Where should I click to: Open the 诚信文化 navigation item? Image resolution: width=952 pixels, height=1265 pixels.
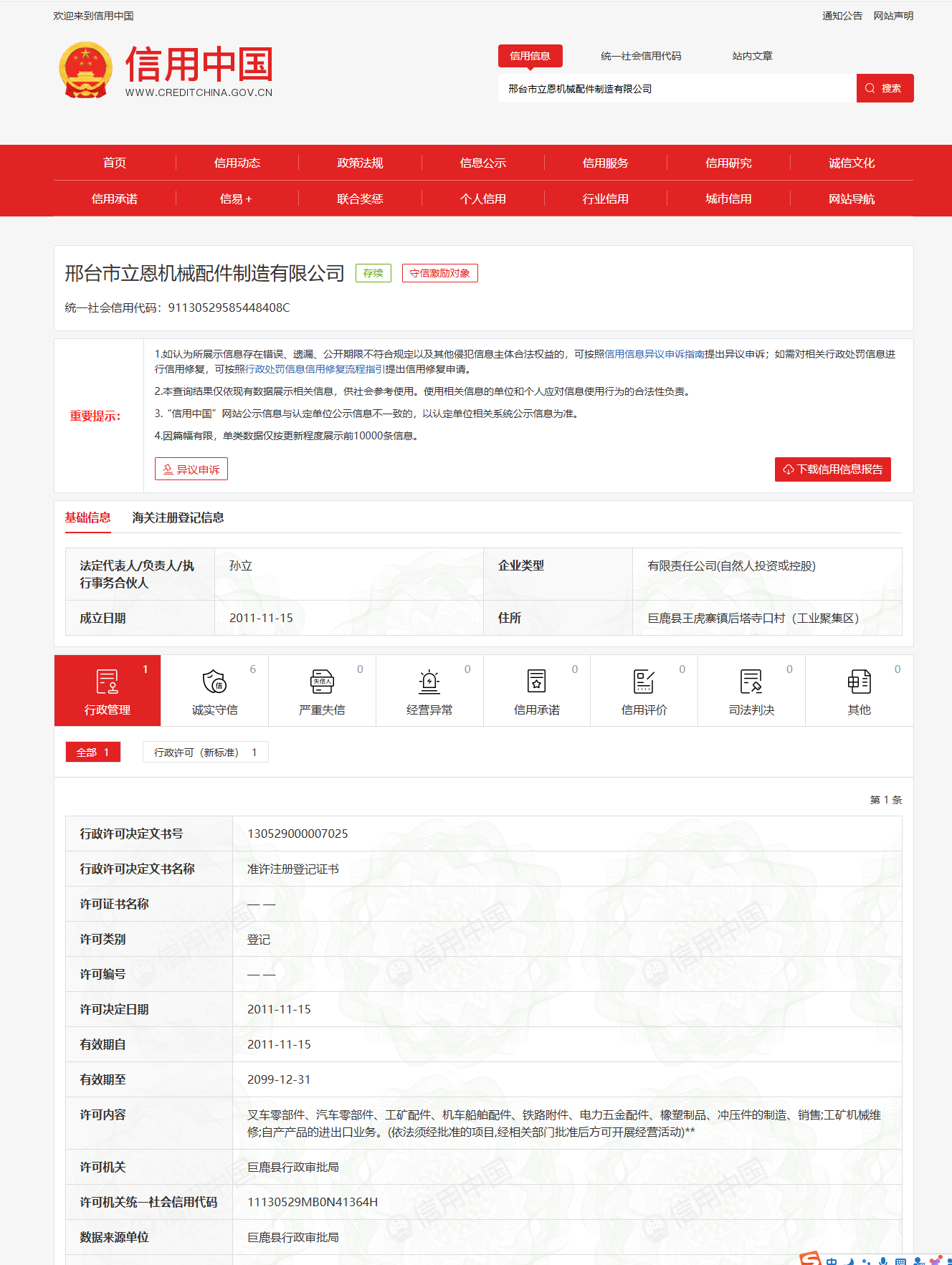[x=852, y=163]
